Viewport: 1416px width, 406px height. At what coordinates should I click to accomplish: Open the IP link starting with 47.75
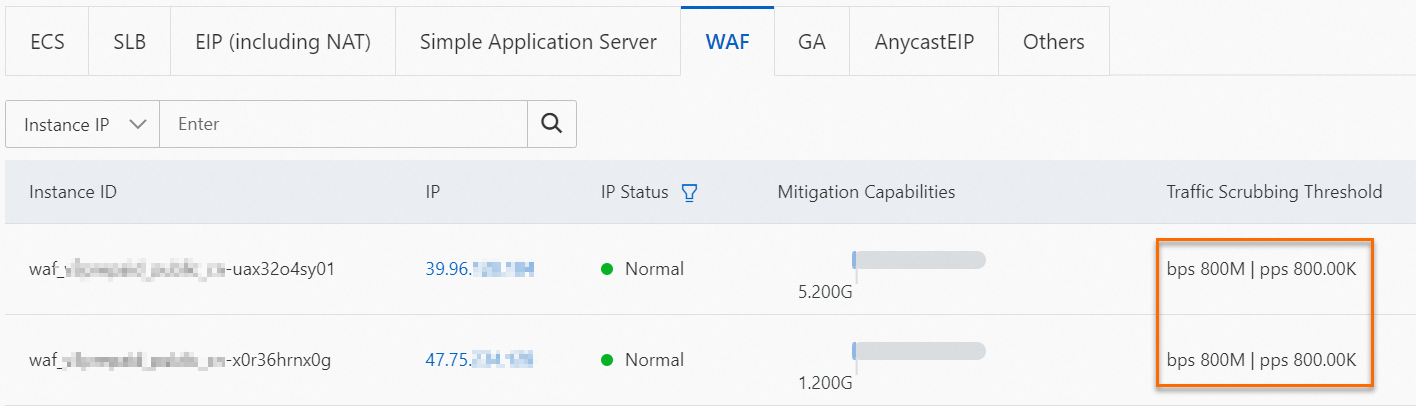coord(479,360)
